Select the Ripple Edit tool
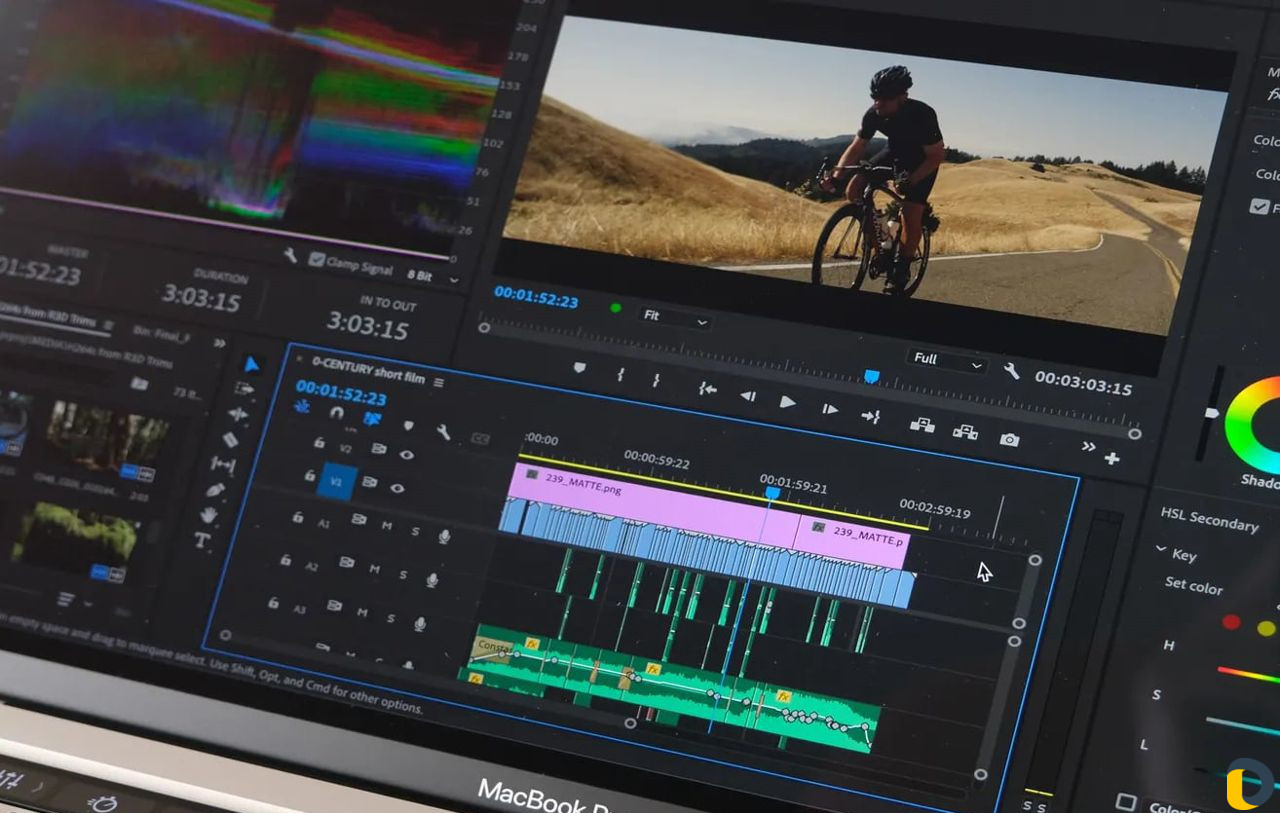The height and width of the screenshot is (813, 1280). coord(237,413)
